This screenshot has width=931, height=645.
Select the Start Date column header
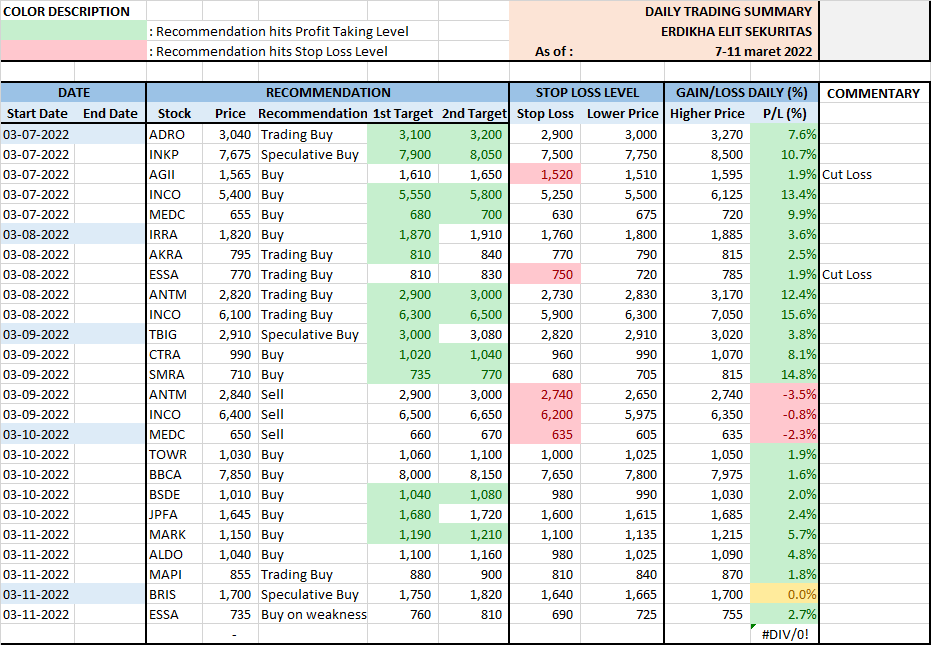tap(38, 113)
